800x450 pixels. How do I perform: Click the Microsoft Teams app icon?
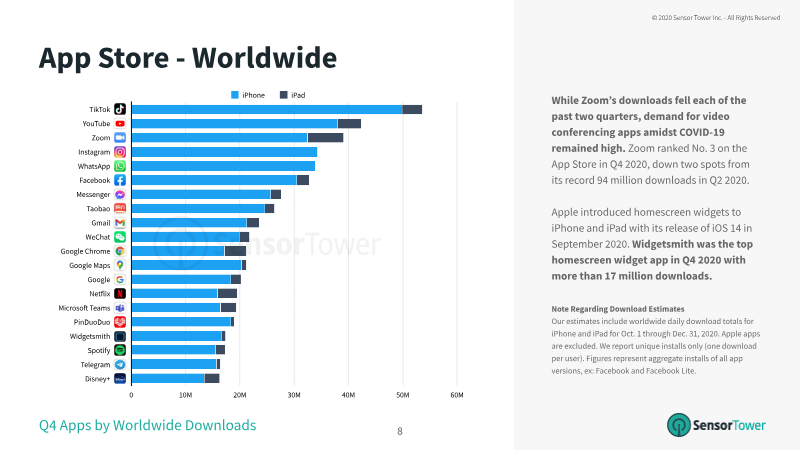[x=120, y=308]
